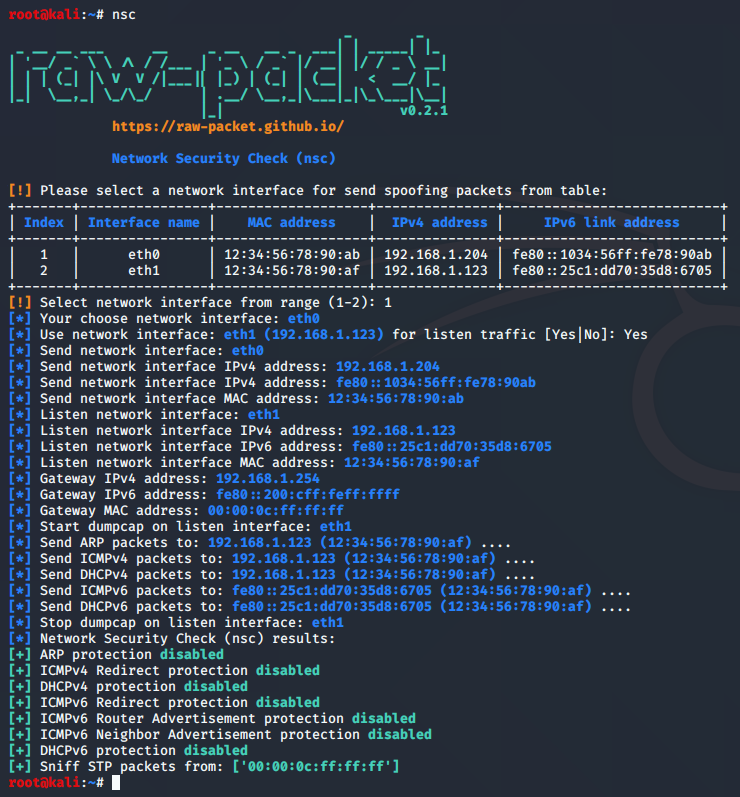Image resolution: width=740 pixels, height=797 pixels.
Task: Select the eth1 interface name cell
Action: pyautogui.click(x=144, y=270)
